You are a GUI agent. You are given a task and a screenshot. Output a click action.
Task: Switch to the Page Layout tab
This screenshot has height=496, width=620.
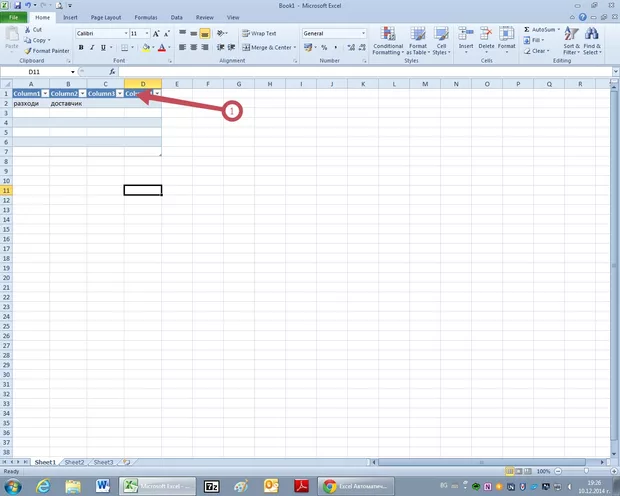pos(106,17)
